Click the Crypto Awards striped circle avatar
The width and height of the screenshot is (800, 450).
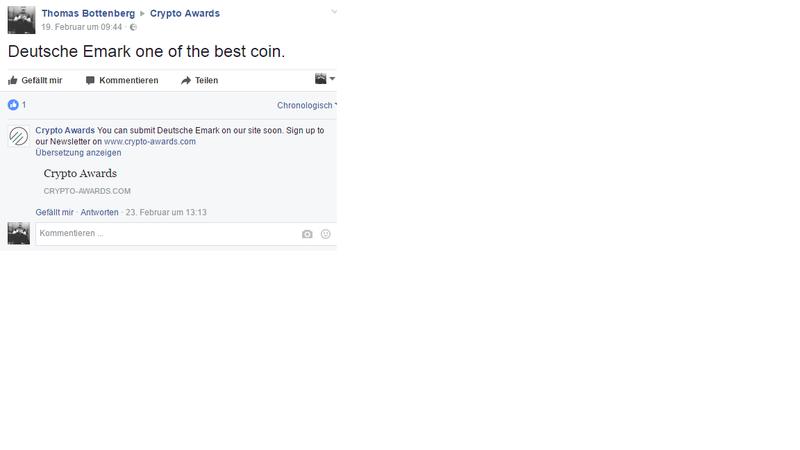click(x=19, y=136)
